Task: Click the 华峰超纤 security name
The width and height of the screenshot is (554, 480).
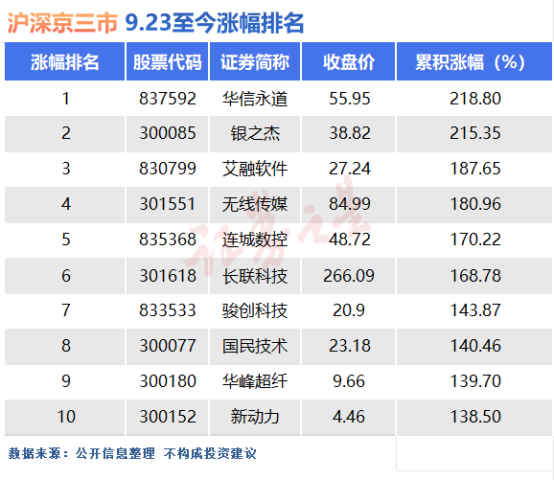Action: point(255,381)
